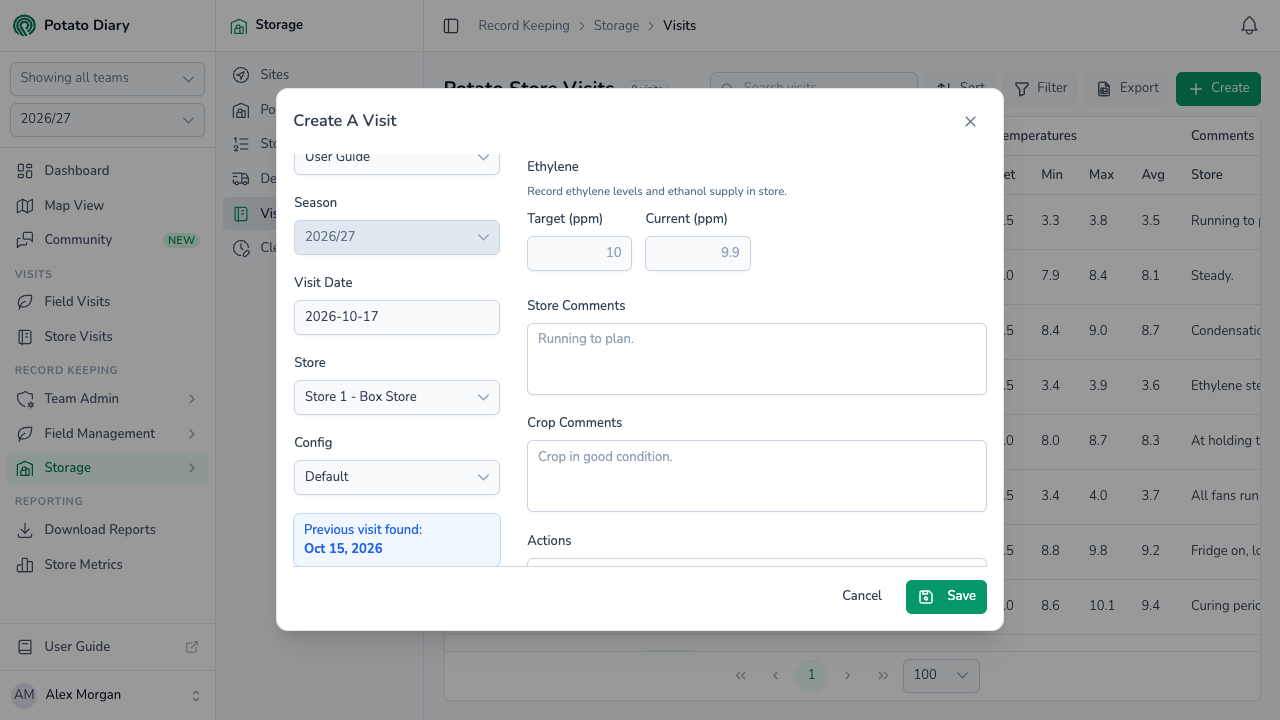The height and width of the screenshot is (720, 1280).
Task: Open the User Guide external link
Action: click(108, 647)
